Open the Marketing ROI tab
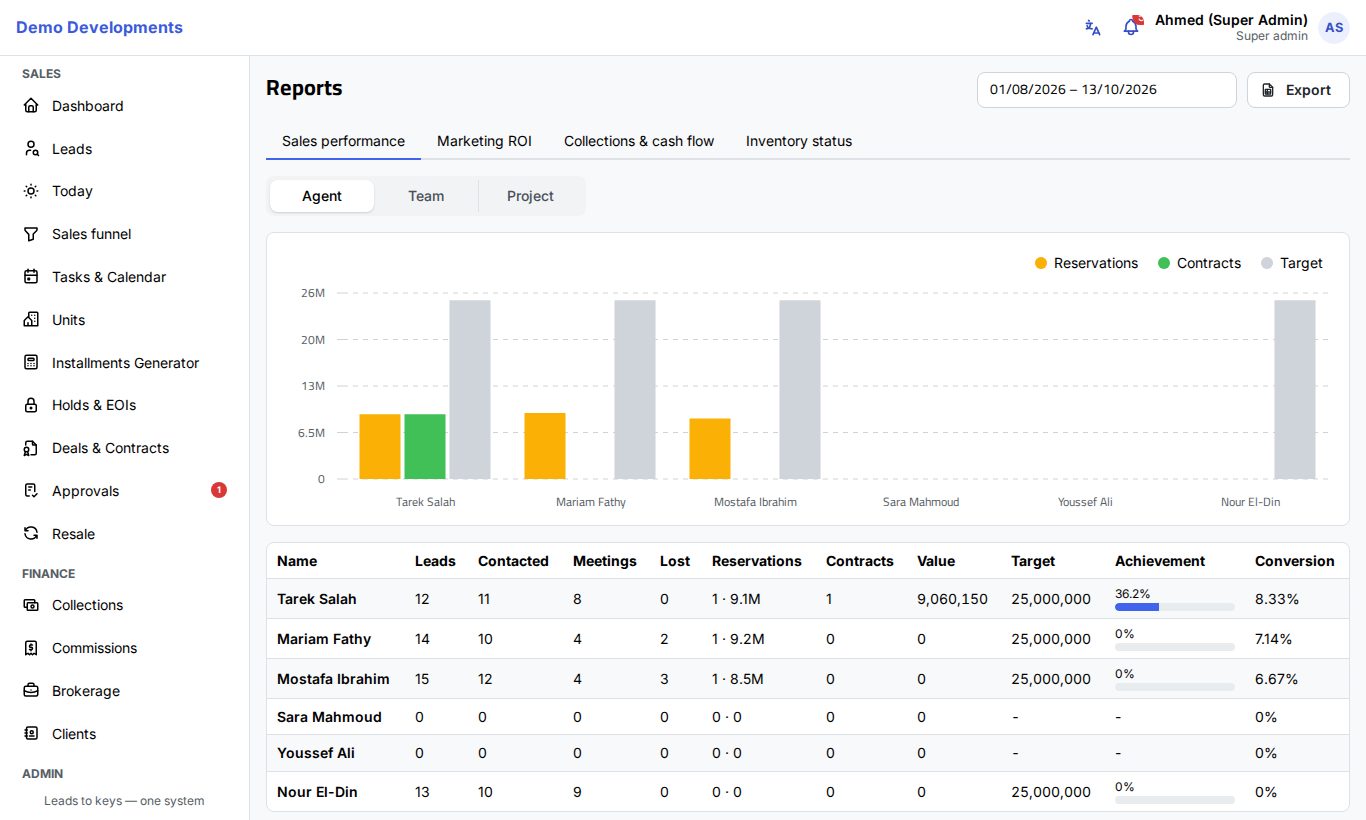This screenshot has height=820, width=1366. click(484, 141)
